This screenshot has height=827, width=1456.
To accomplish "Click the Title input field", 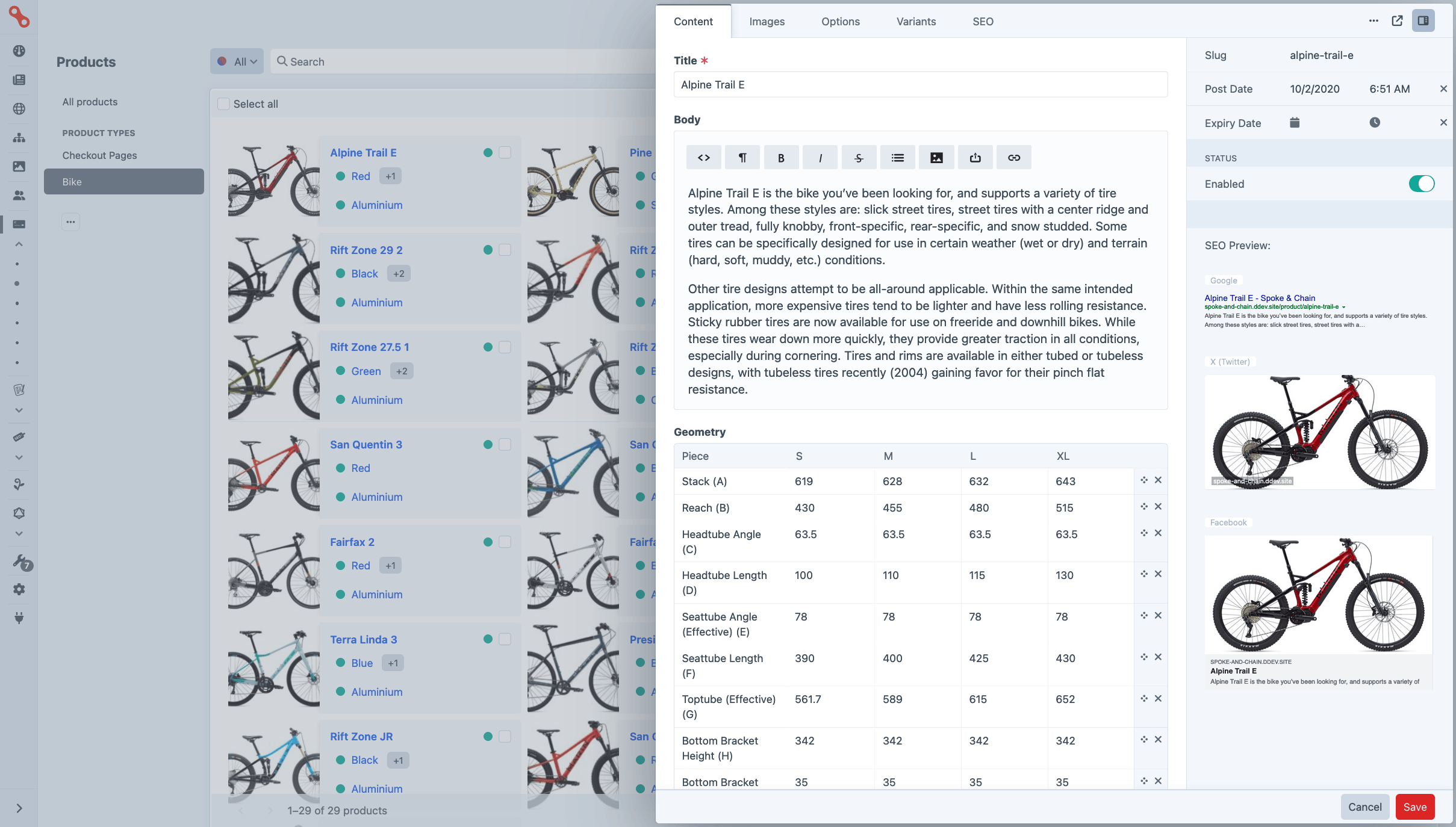I will pos(920,85).
